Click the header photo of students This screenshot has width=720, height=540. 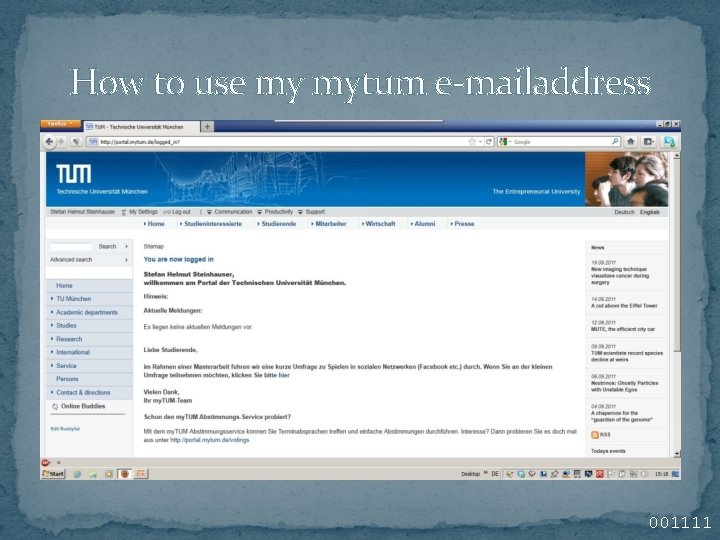(626, 179)
